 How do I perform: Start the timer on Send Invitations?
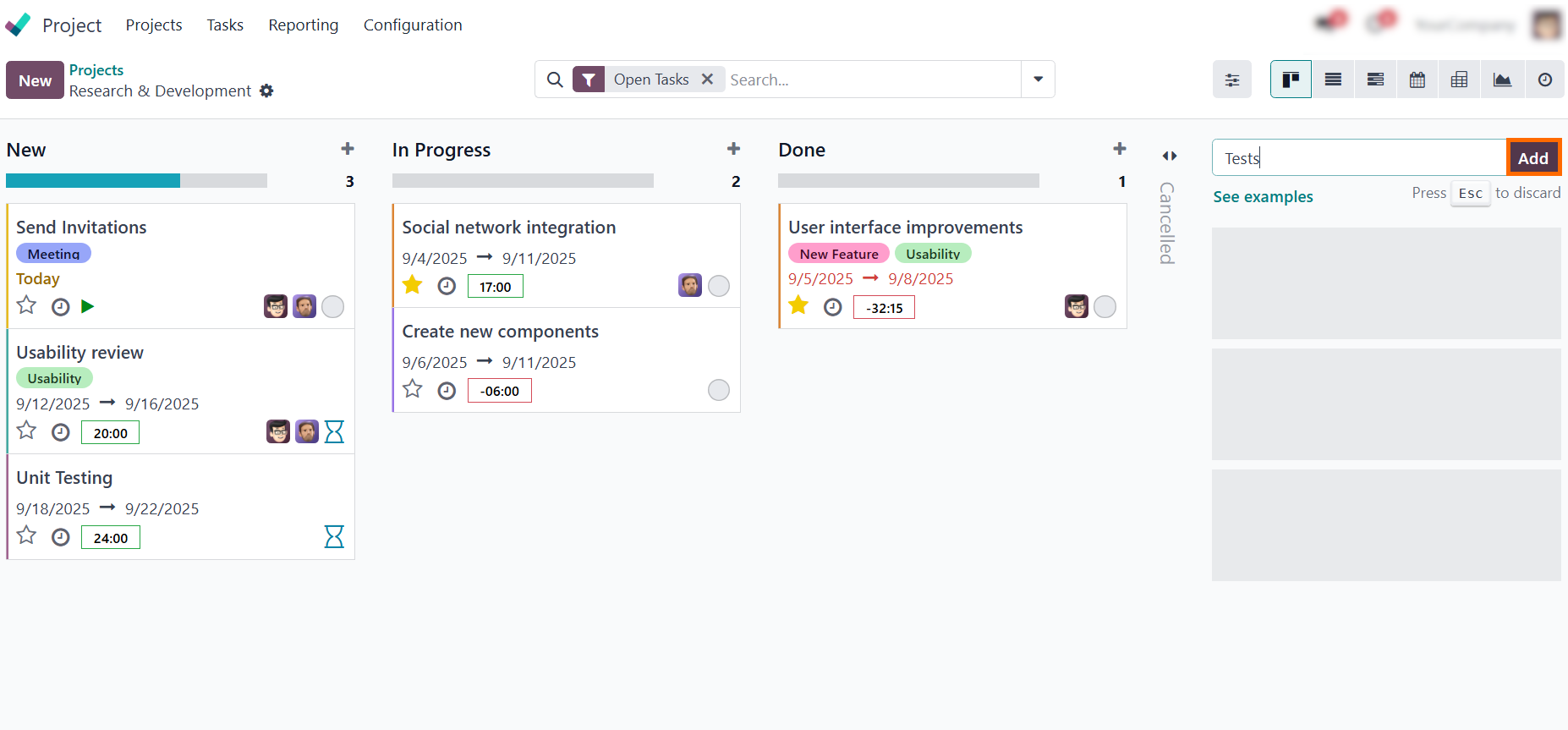pos(88,306)
